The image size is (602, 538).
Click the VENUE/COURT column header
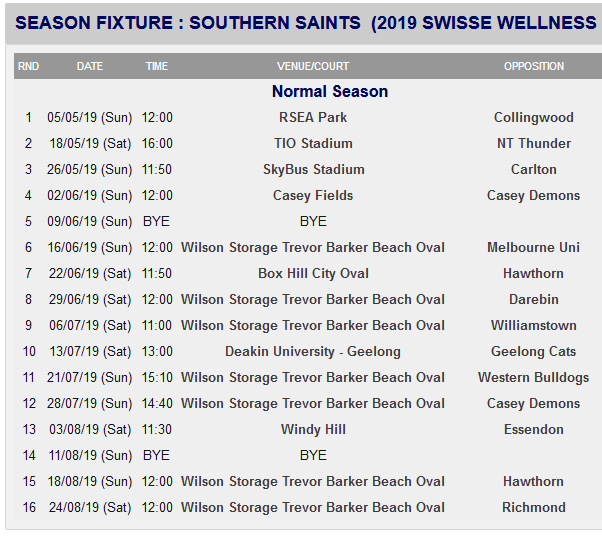(x=313, y=66)
